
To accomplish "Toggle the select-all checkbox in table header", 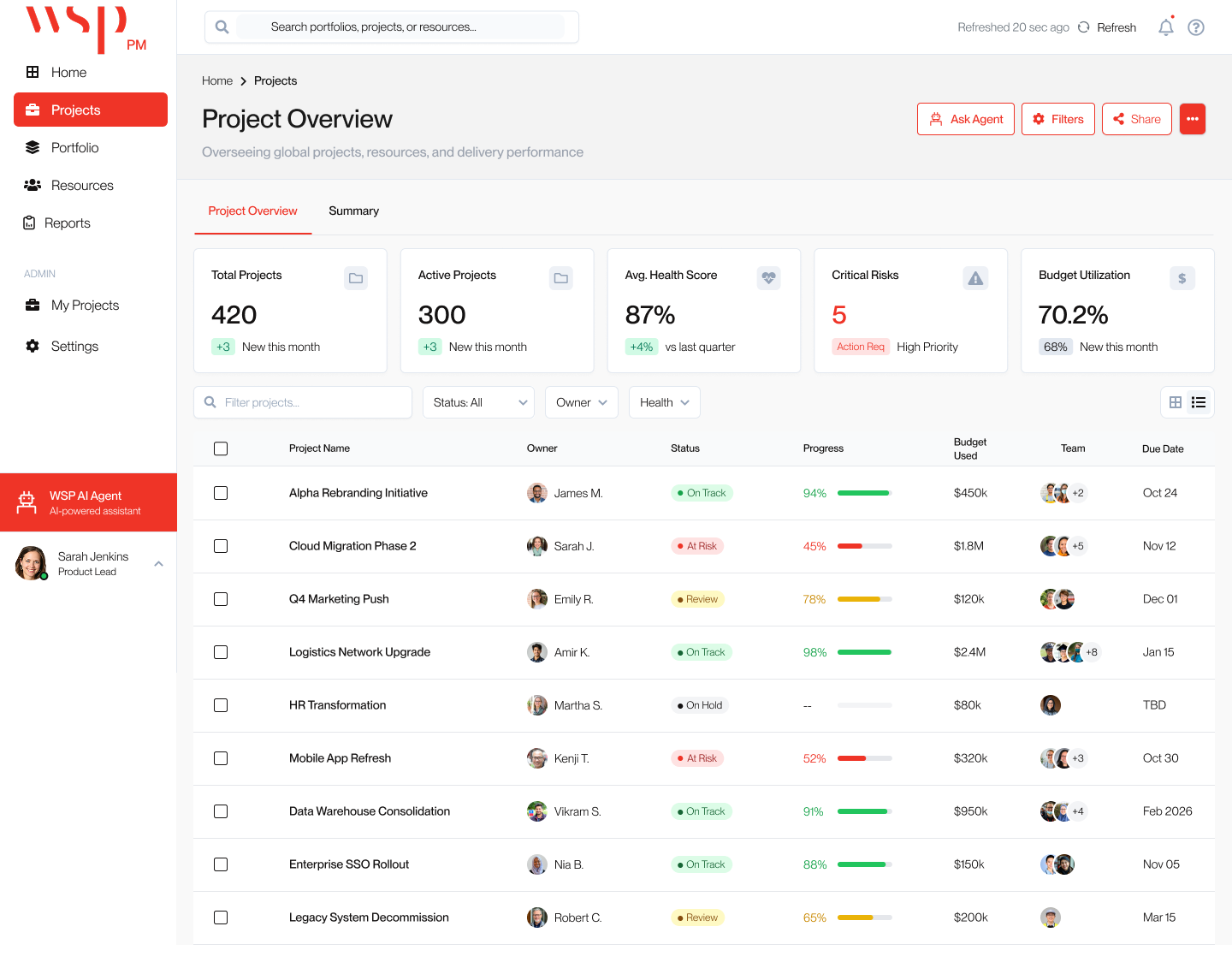I will 221,448.
